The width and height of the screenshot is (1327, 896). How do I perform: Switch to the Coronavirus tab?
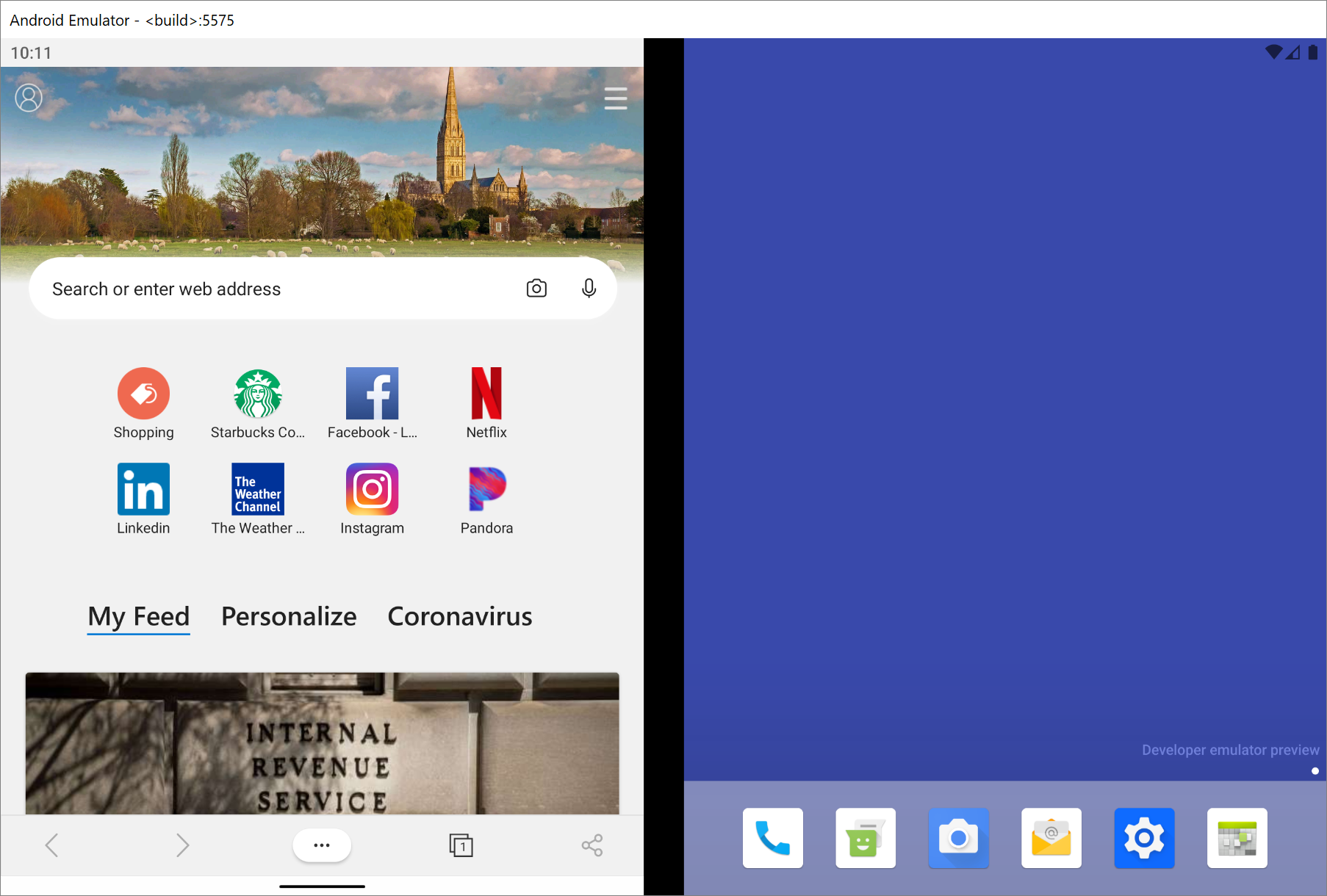459,616
